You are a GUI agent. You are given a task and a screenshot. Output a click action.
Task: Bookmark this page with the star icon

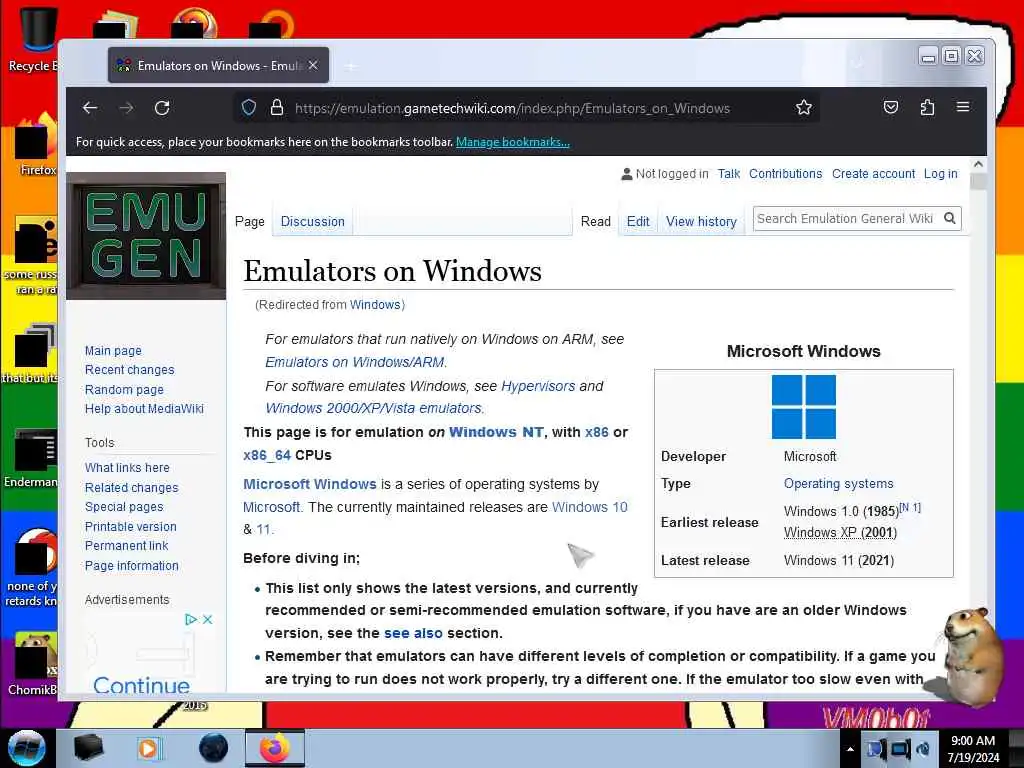pos(804,107)
